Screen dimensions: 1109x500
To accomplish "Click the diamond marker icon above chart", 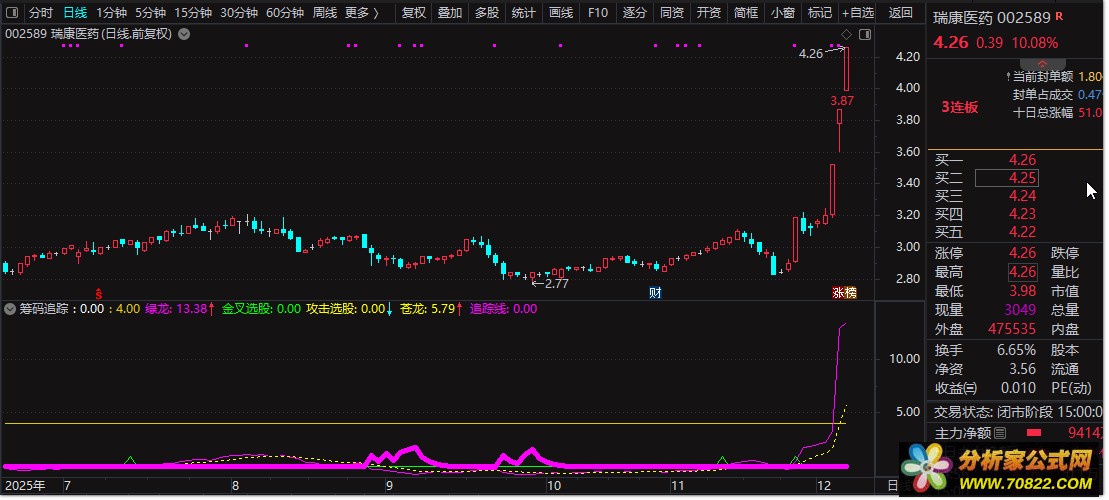I will click(x=846, y=35).
